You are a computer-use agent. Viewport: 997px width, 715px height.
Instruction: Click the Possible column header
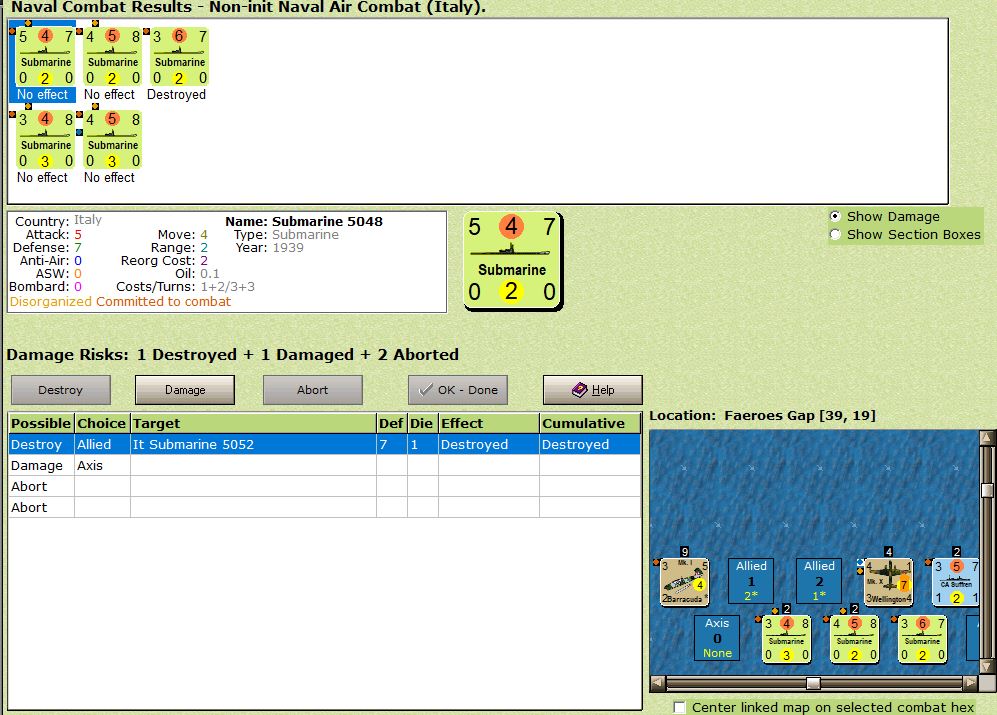pos(41,424)
